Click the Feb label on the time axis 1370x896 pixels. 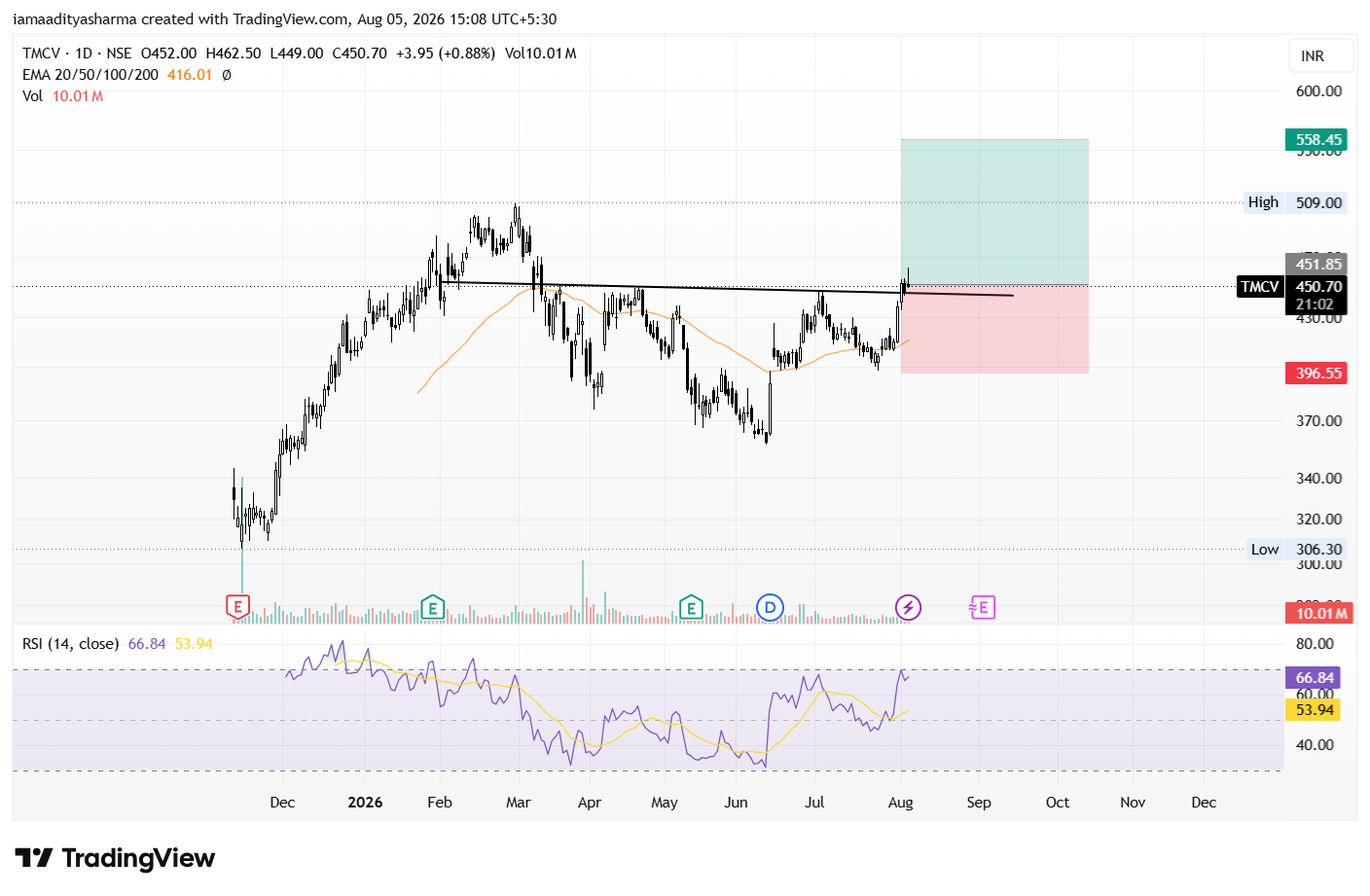tap(440, 803)
